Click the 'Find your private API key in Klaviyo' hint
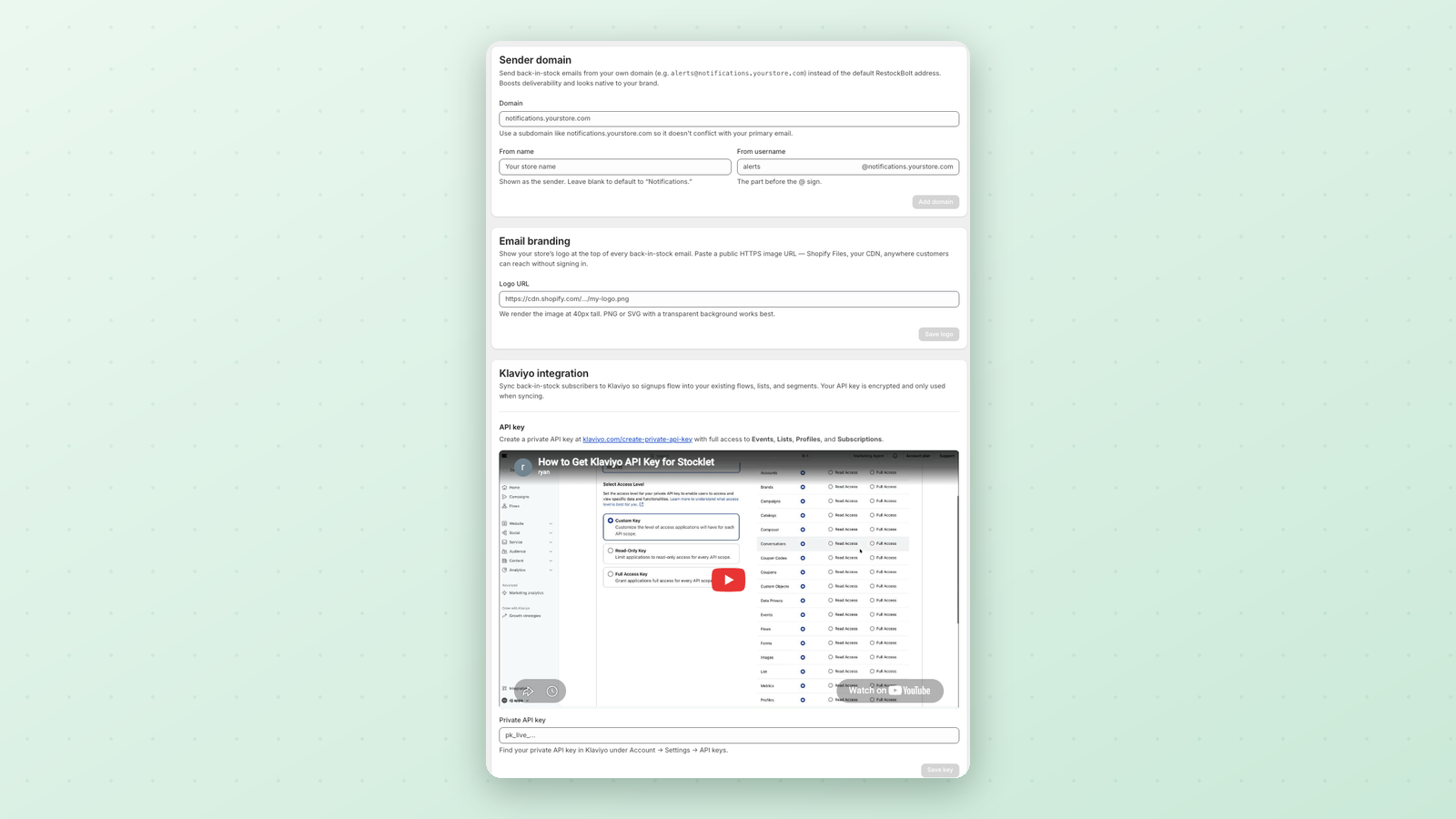This screenshot has width=1456, height=819. tap(613, 751)
